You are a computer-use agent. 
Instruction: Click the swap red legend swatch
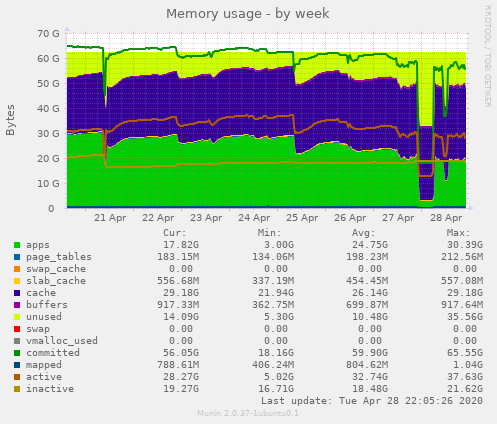(x=17, y=329)
